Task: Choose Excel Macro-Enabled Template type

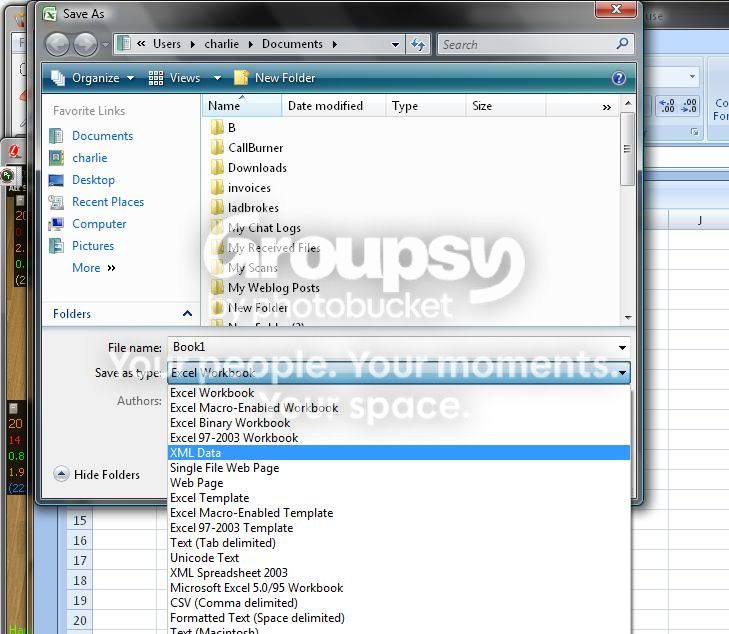Action: (x=398, y=513)
